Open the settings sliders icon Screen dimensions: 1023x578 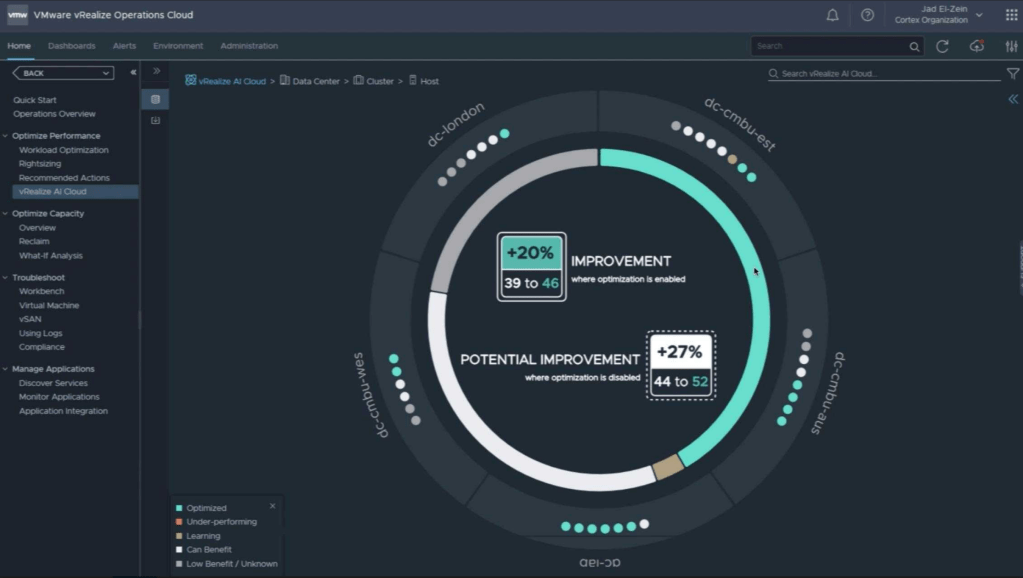[1011, 46]
